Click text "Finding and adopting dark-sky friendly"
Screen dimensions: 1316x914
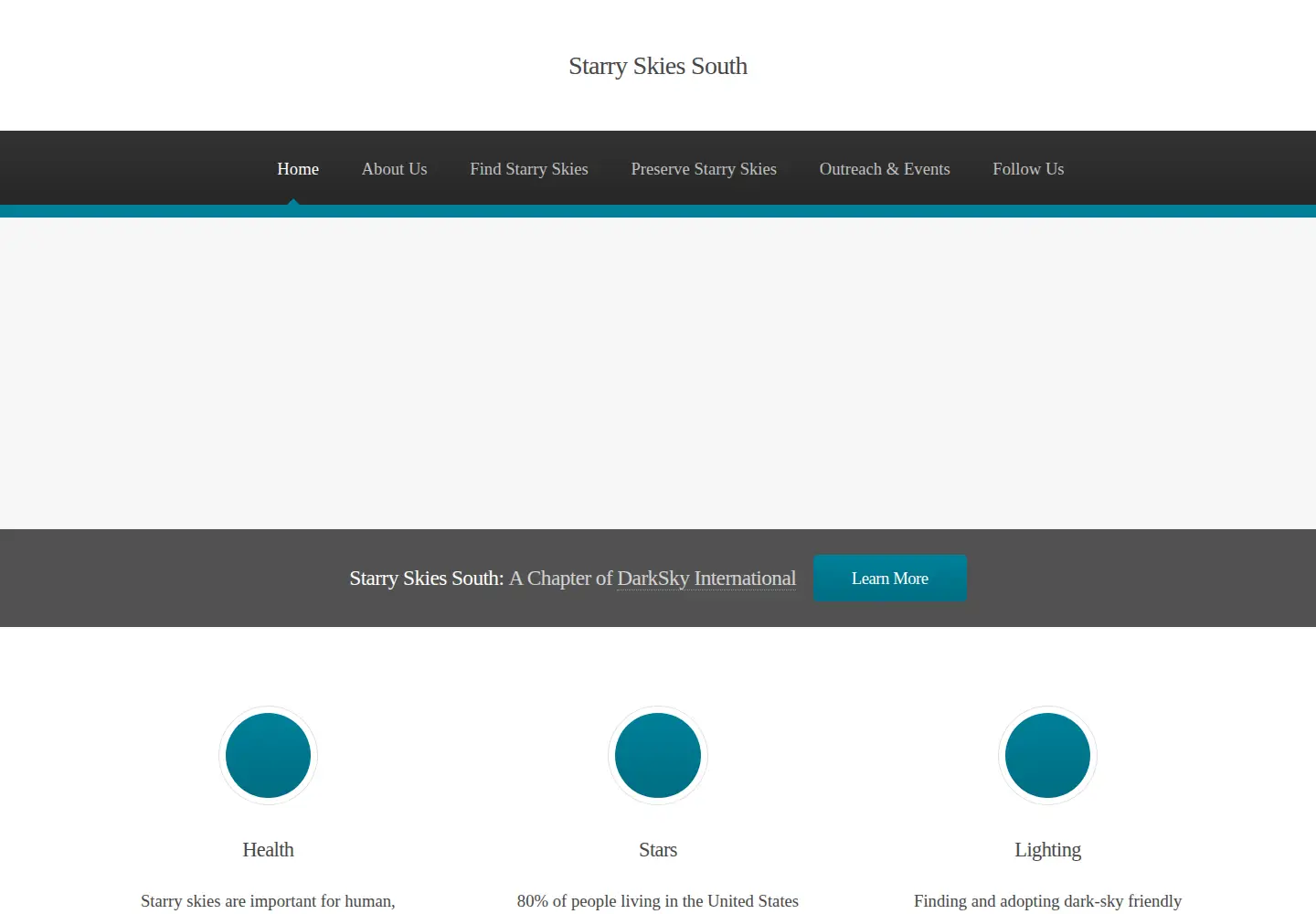coord(1047,901)
